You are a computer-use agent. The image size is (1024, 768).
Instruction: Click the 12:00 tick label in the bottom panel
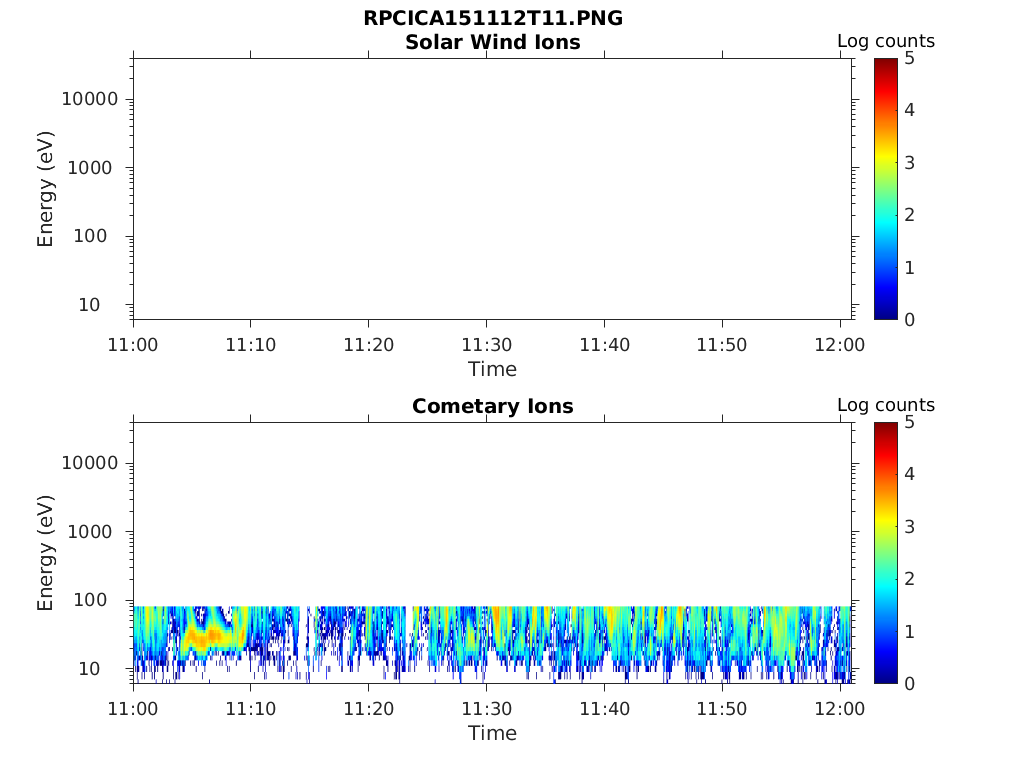840,709
